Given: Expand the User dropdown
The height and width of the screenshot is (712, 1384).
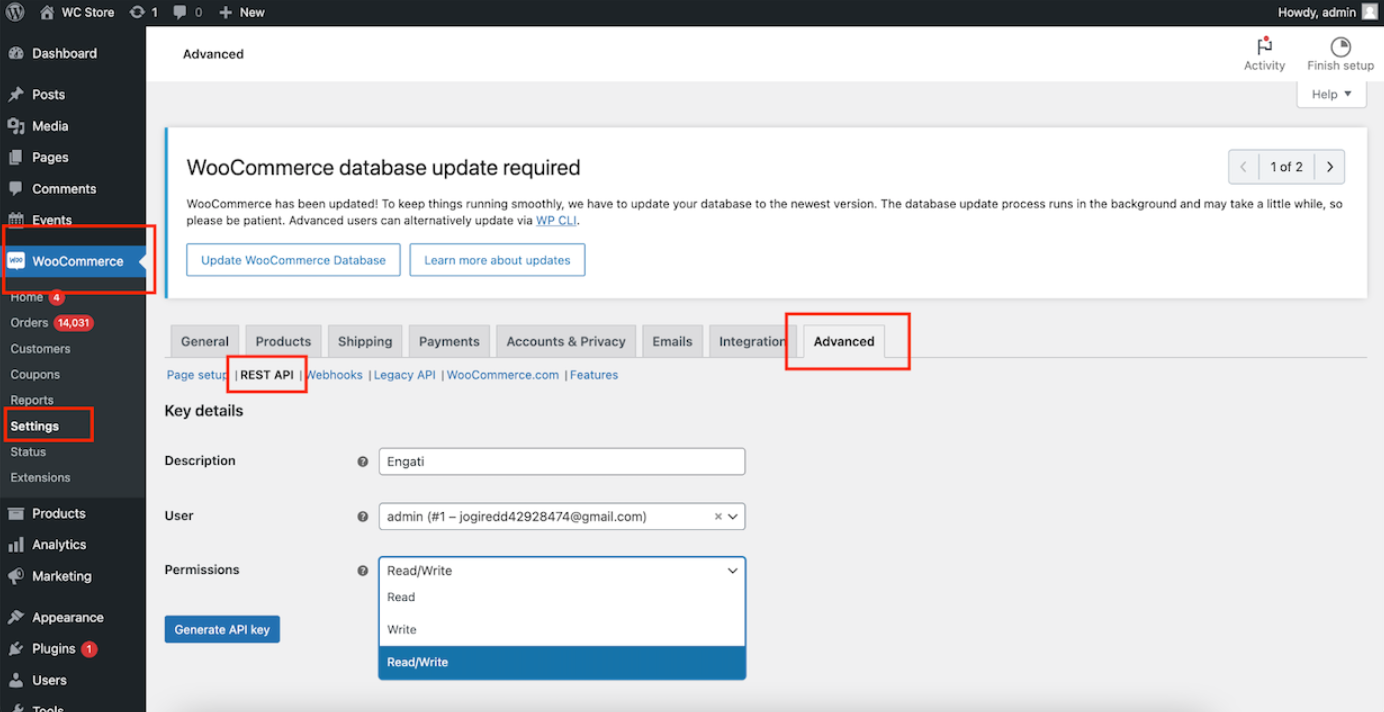Looking at the screenshot, I should pyautogui.click(x=733, y=517).
